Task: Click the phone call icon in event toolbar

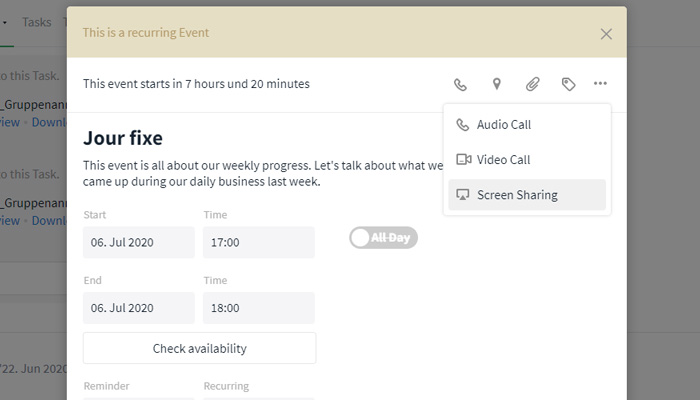Action: click(460, 84)
